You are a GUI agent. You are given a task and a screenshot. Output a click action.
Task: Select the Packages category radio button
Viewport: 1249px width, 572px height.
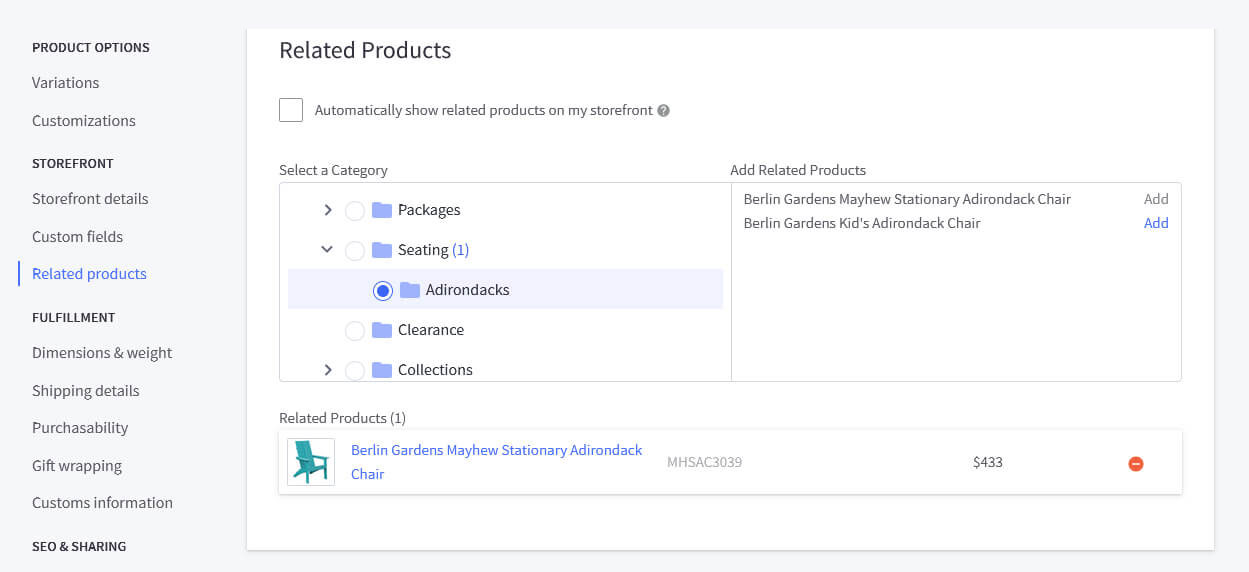(x=355, y=211)
